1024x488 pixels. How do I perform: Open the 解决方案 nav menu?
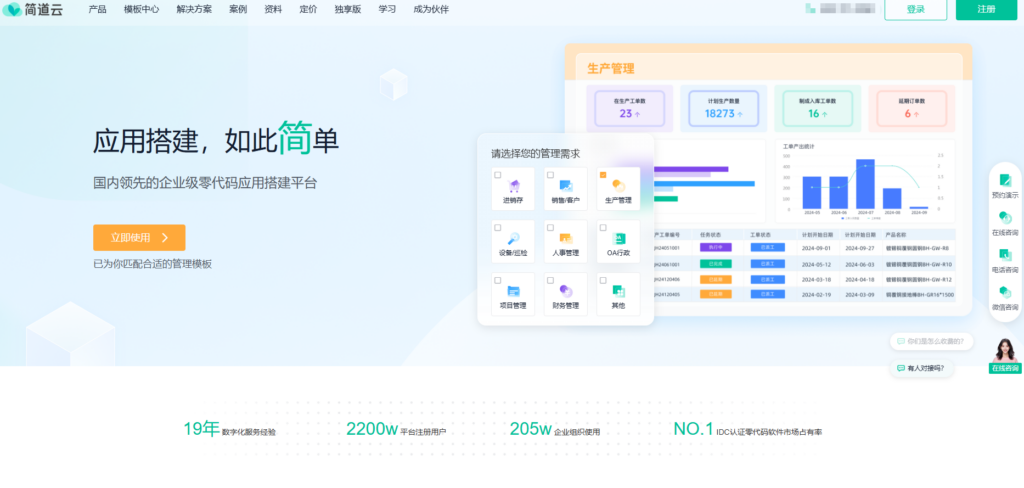pyautogui.click(x=194, y=9)
